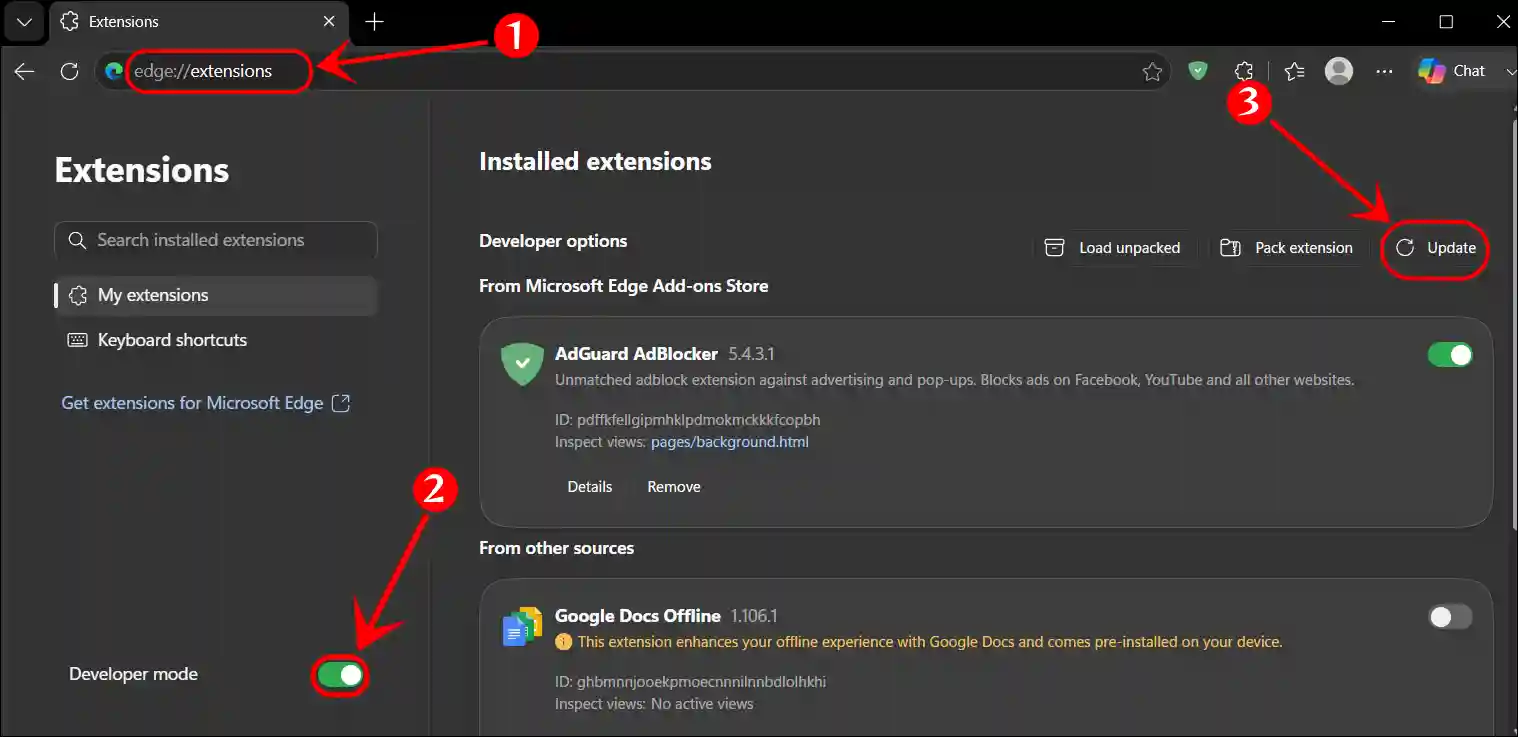The width and height of the screenshot is (1518, 737).
Task: Refresh the page with reload icon
Action: pyautogui.click(x=69, y=71)
